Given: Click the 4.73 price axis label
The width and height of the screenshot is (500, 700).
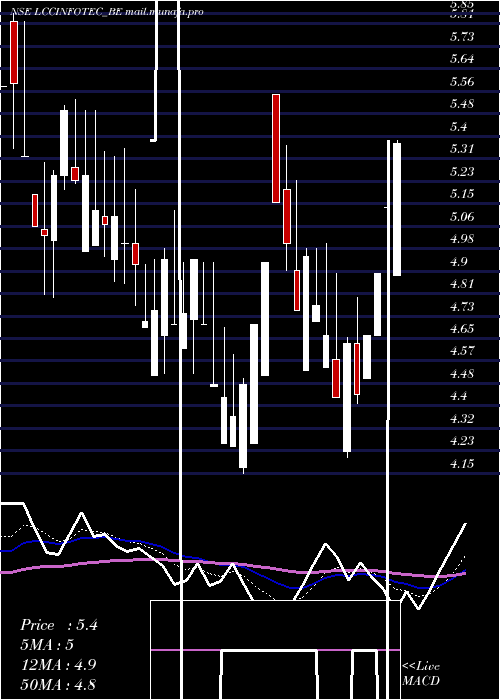Looking at the screenshot, I should pyautogui.click(x=462, y=307).
